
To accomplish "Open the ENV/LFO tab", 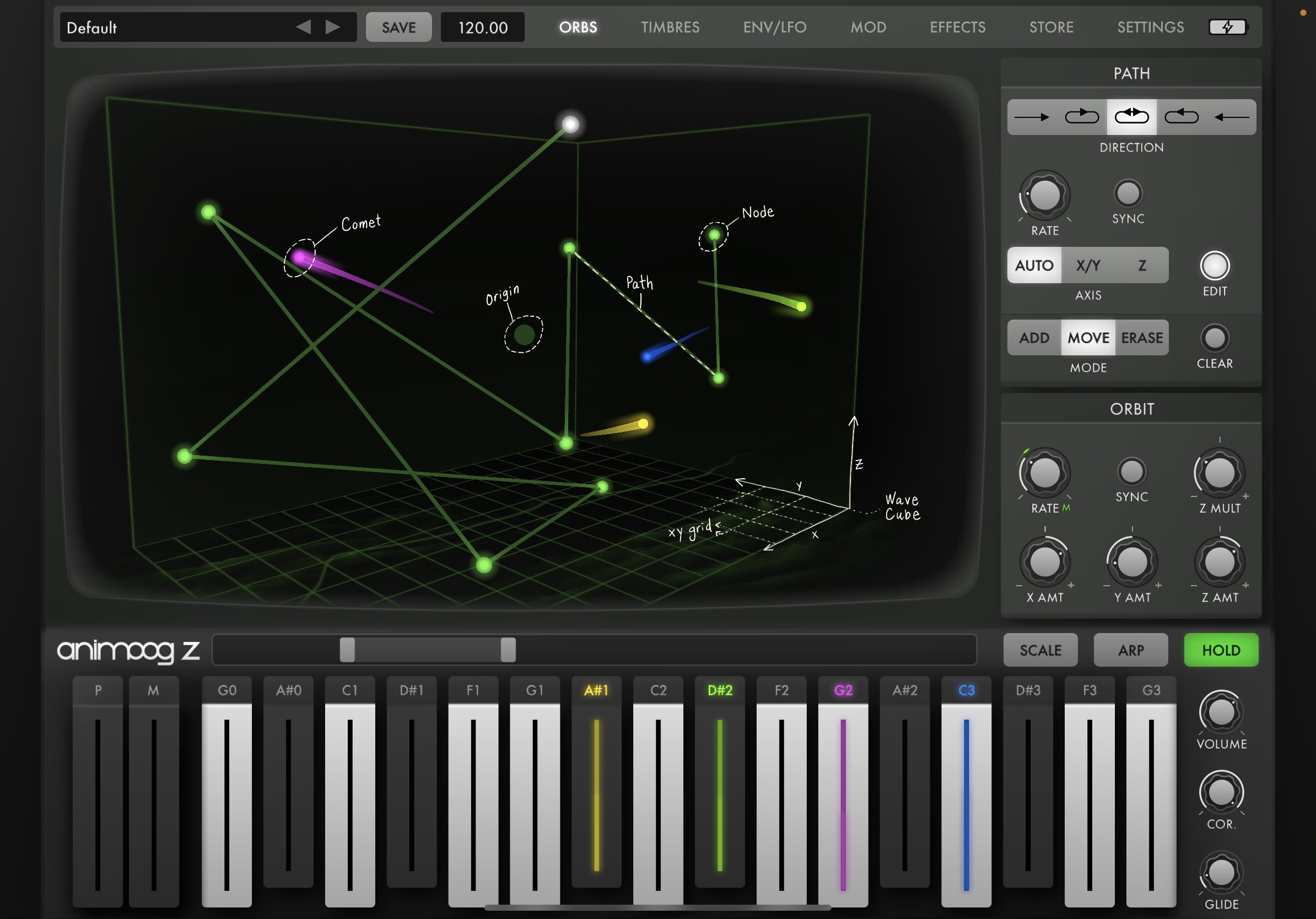I will 774,27.
